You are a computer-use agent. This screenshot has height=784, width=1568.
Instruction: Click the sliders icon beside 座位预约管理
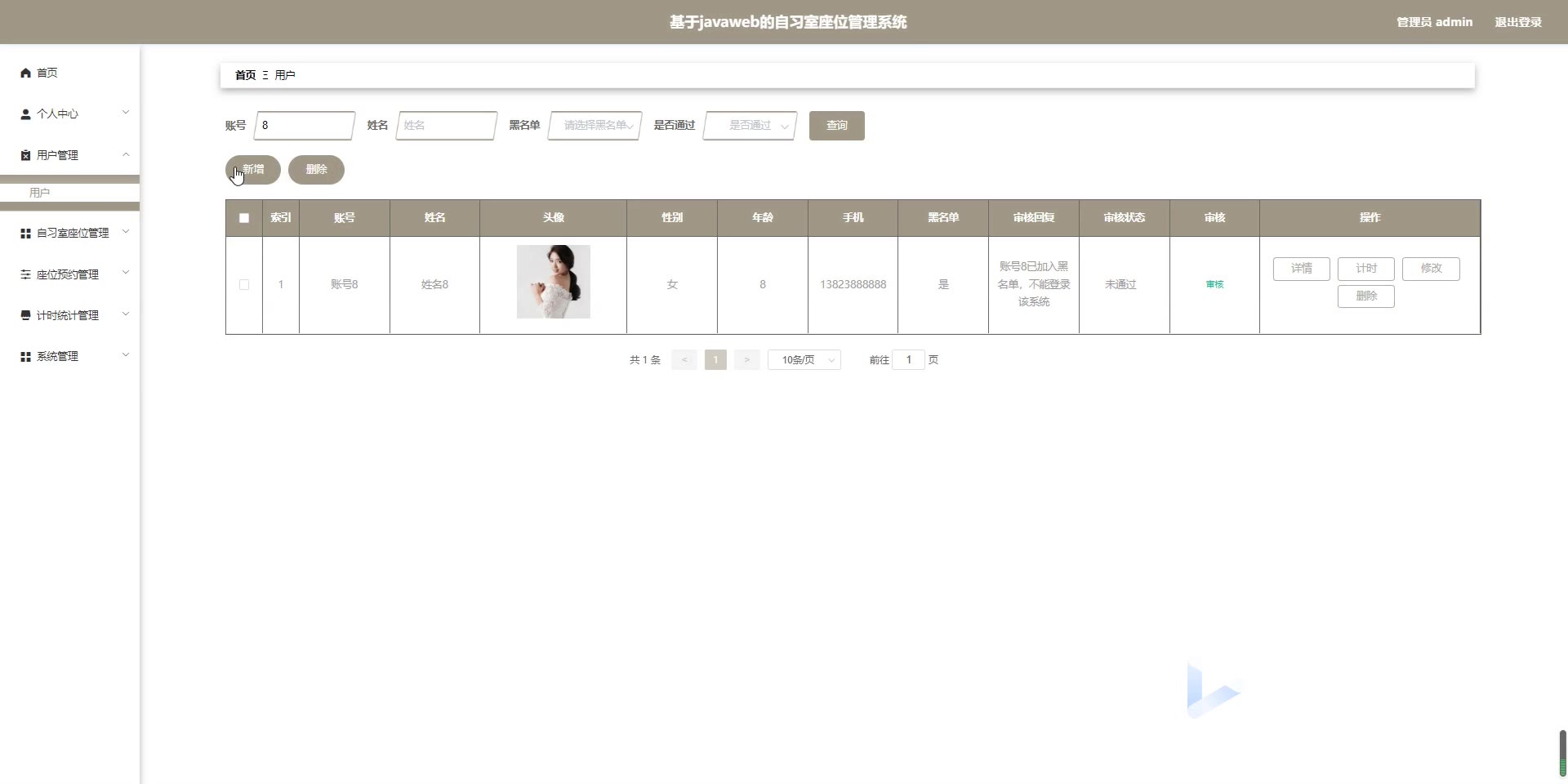[25, 274]
